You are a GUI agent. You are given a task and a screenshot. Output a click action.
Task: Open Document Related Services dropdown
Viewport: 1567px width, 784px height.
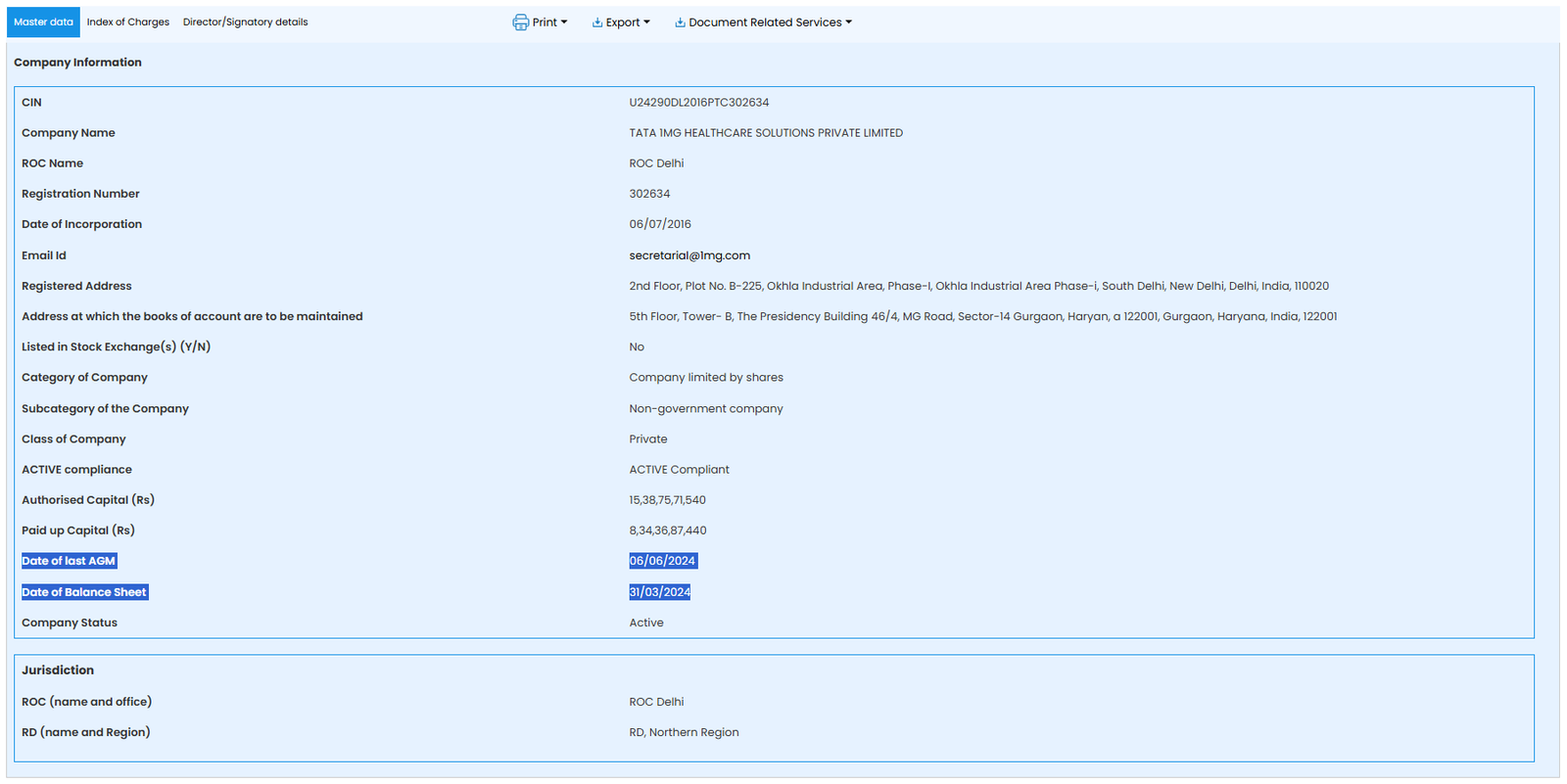764,23
